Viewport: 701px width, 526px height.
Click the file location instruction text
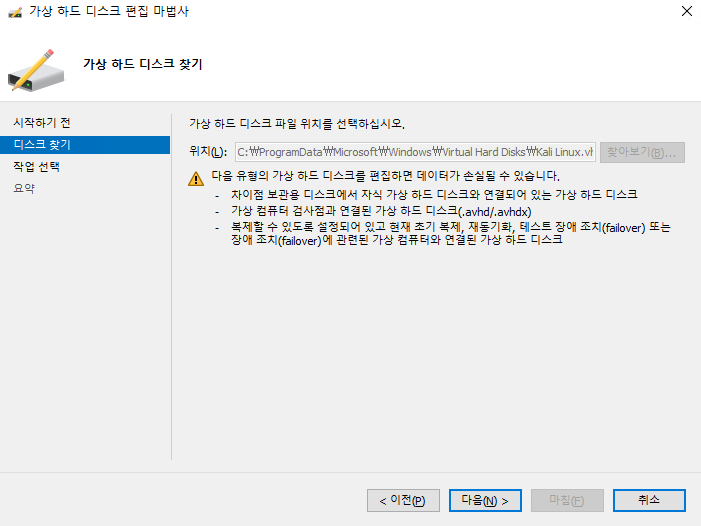pos(296,123)
